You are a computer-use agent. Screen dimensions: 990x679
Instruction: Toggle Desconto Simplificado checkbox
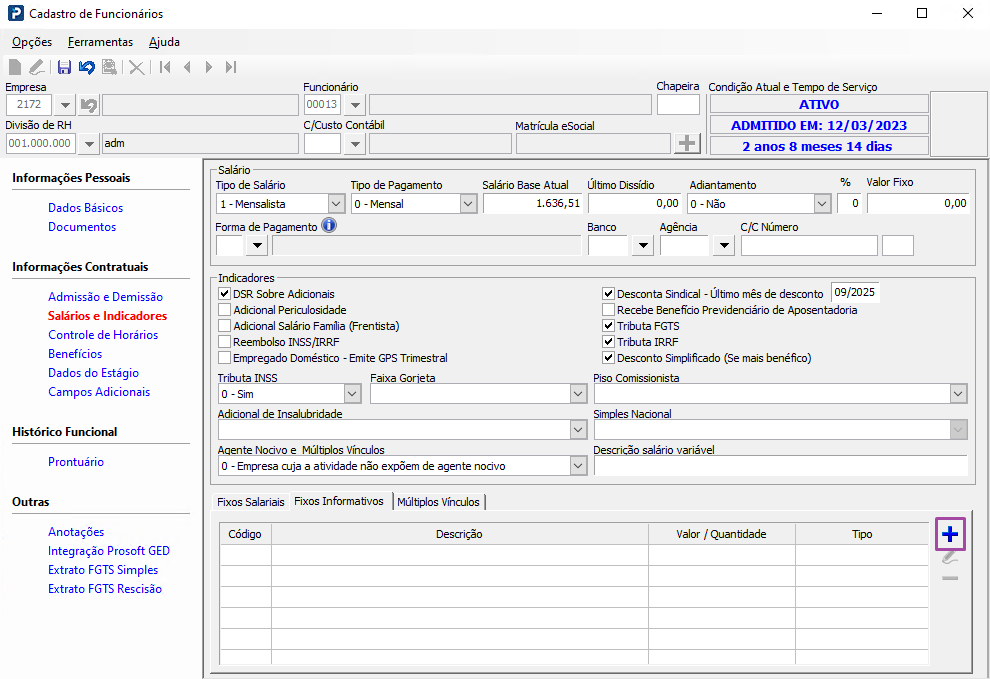pos(608,358)
